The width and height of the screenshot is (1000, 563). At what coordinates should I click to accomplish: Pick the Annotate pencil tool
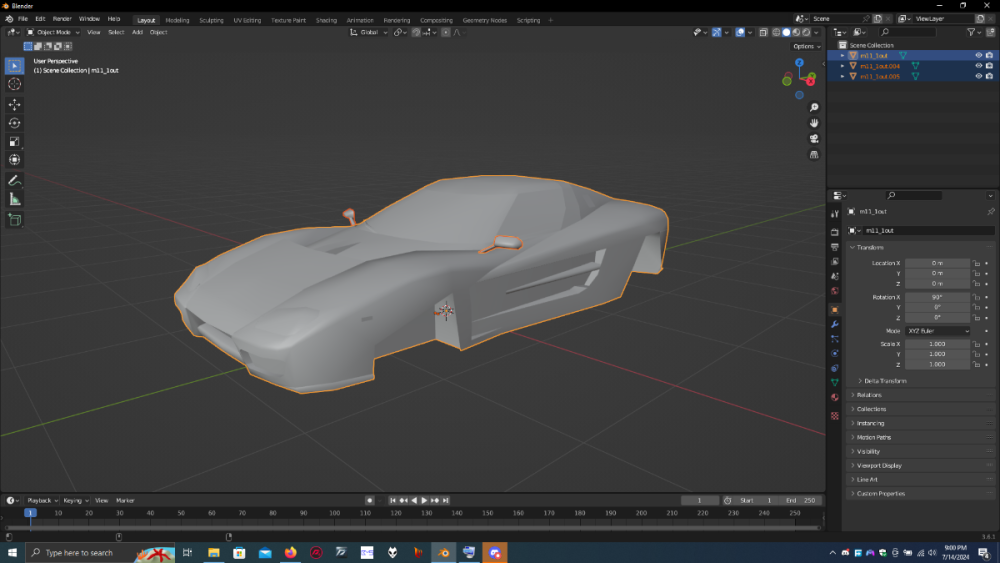[15, 181]
